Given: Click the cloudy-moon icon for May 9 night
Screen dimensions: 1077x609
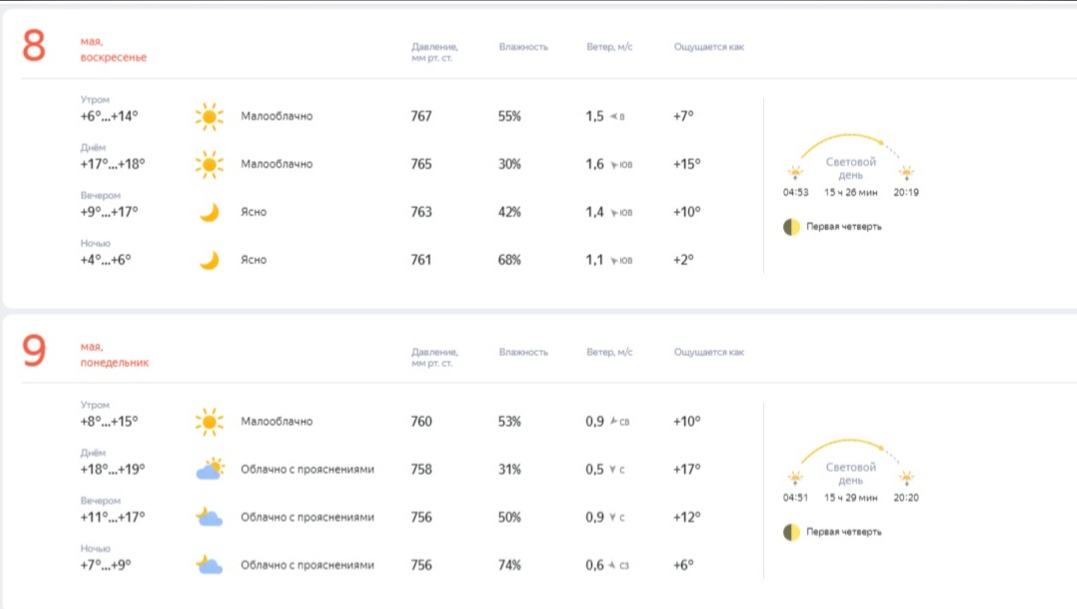Looking at the screenshot, I should (x=208, y=565).
